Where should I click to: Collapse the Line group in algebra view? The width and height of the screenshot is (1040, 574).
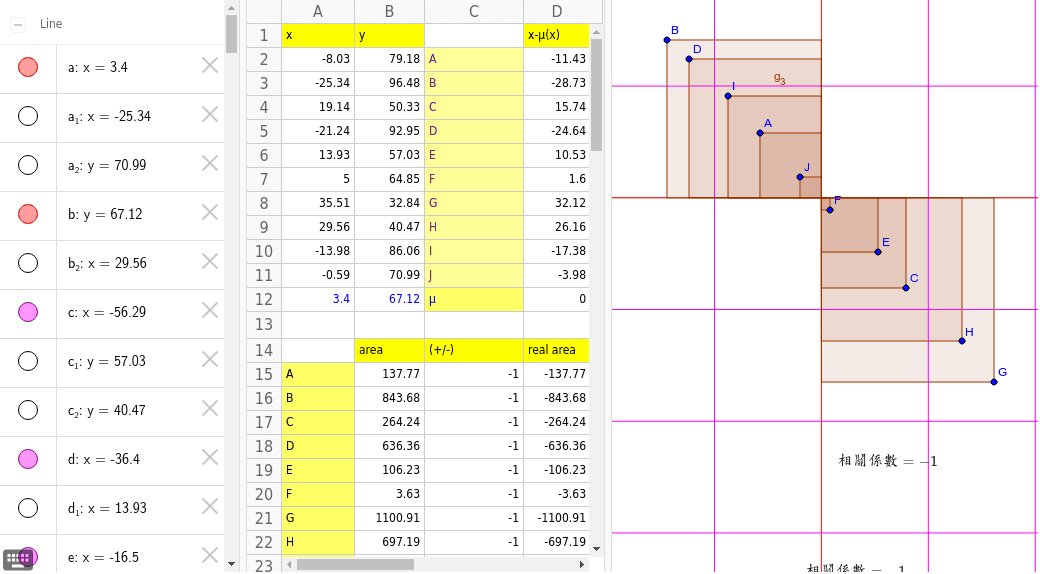pyautogui.click(x=18, y=25)
